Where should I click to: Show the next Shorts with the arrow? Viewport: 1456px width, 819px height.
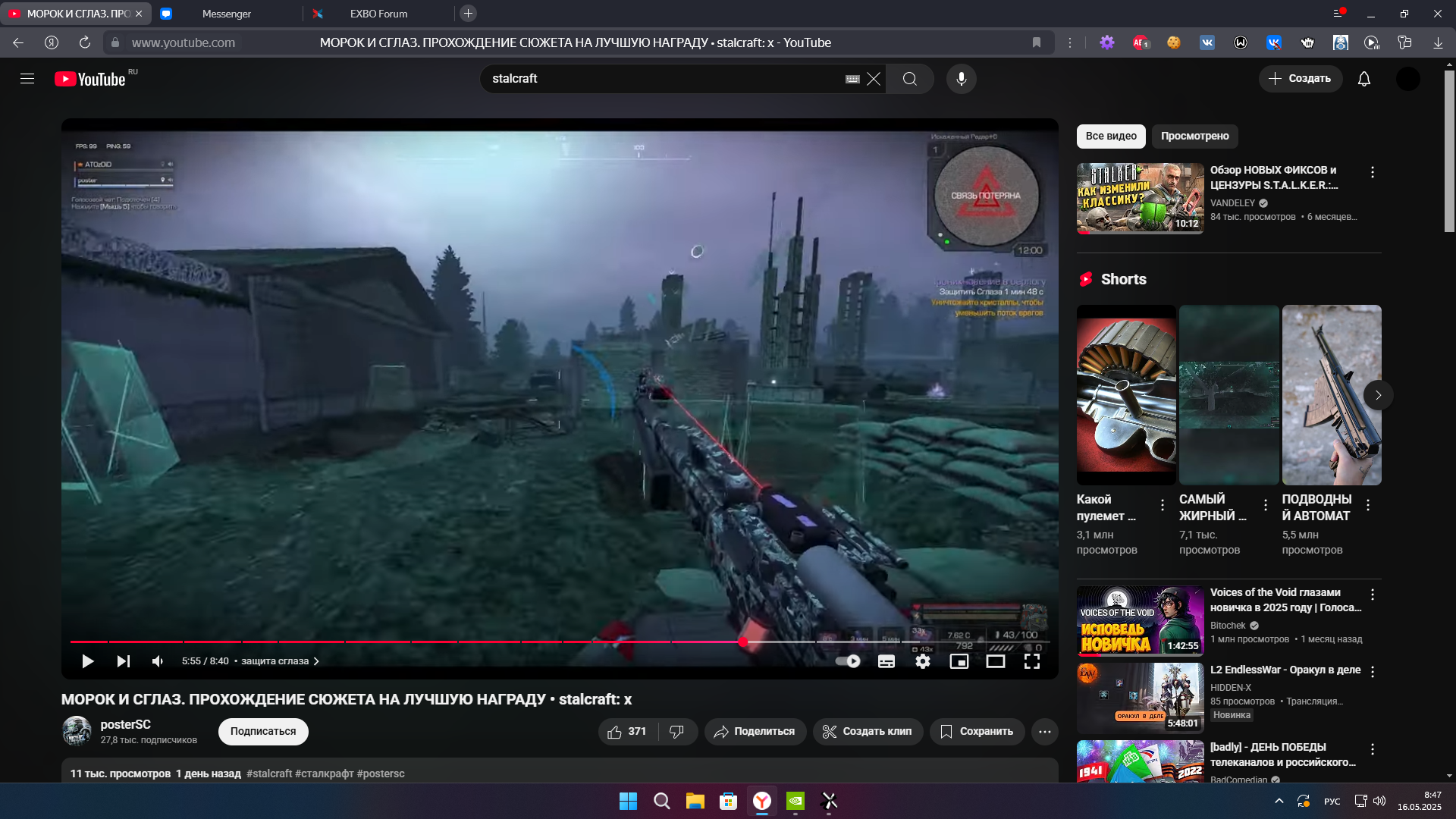click(x=1378, y=395)
